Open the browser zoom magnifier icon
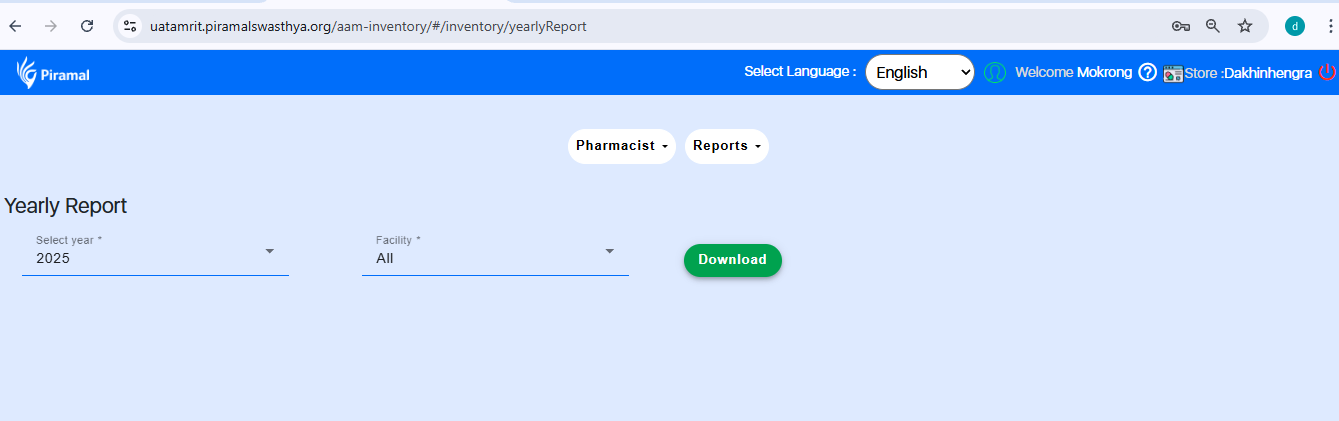This screenshot has width=1339, height=421. (1213, 26)
